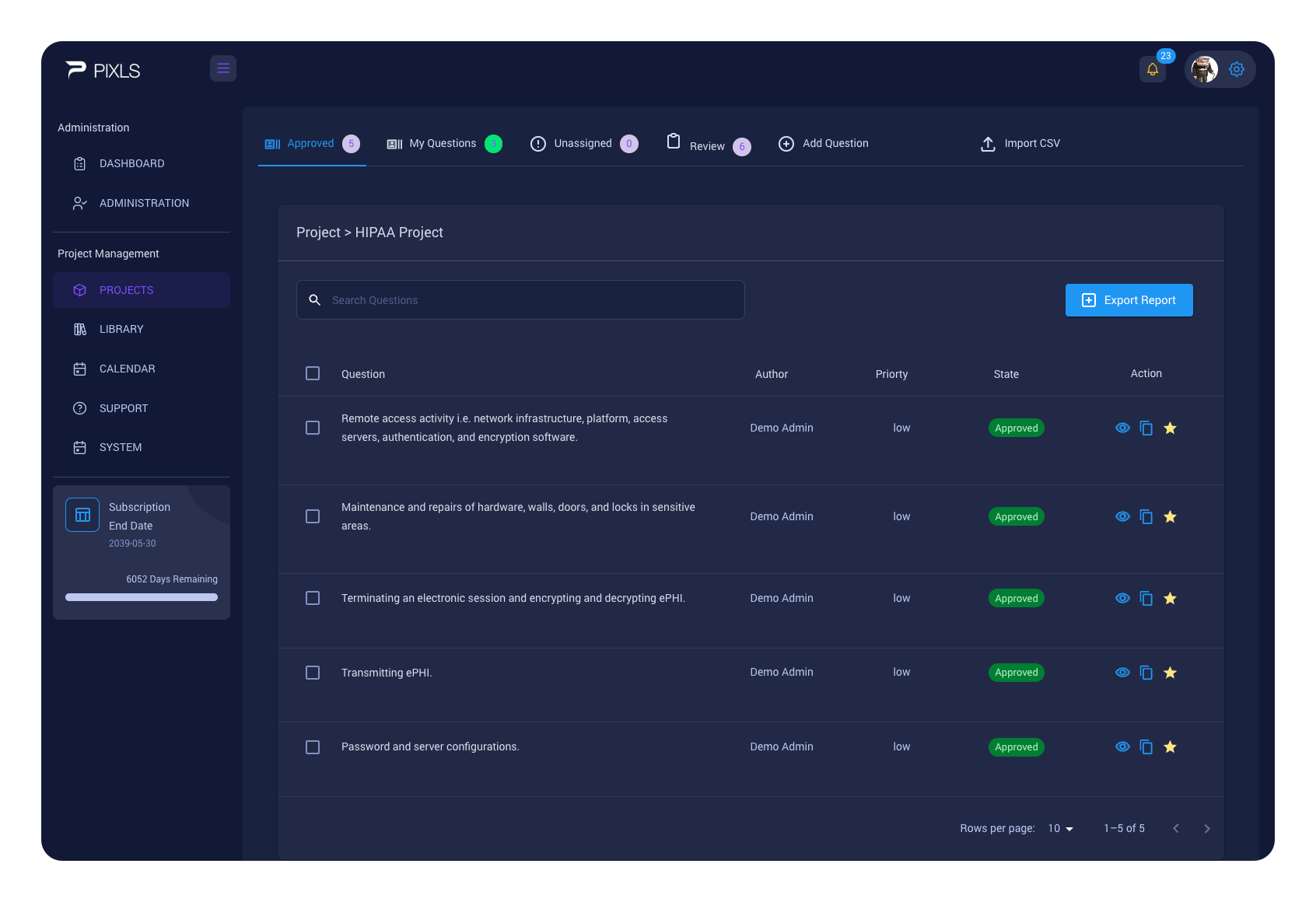Screen dimensions: 1316x902
Task: Star the Terminating electronic session question
Action: [1170, 598]
